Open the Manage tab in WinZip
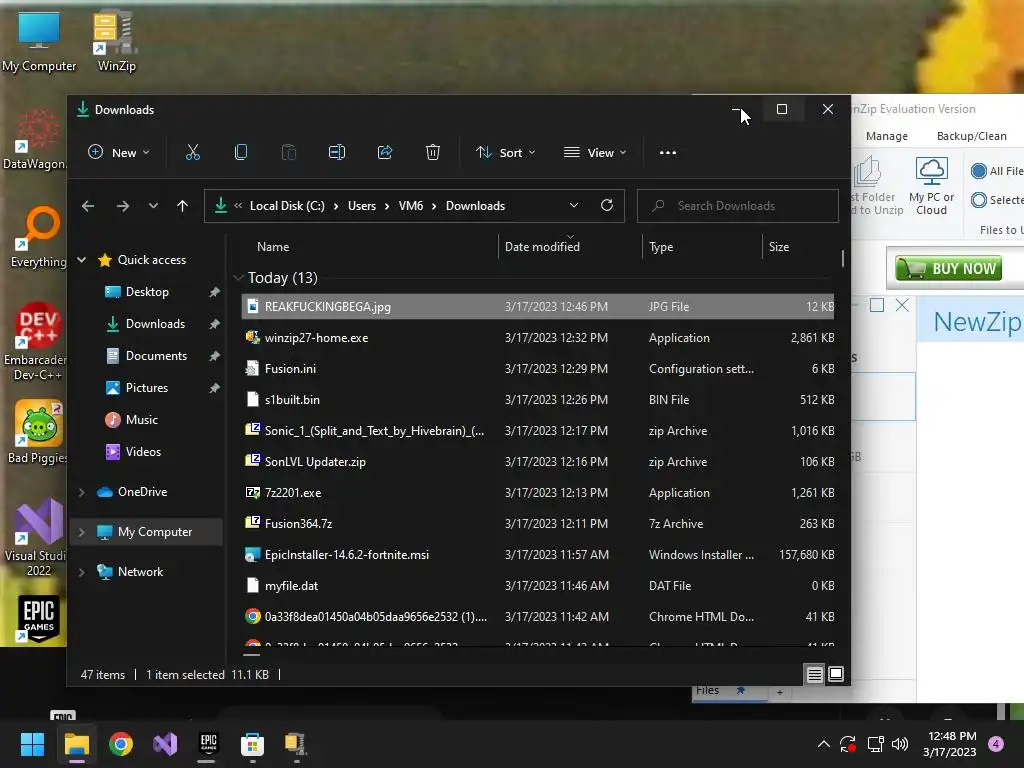Image resolution: width=1024 pixels, height=768 pixels. click(886, 136)
